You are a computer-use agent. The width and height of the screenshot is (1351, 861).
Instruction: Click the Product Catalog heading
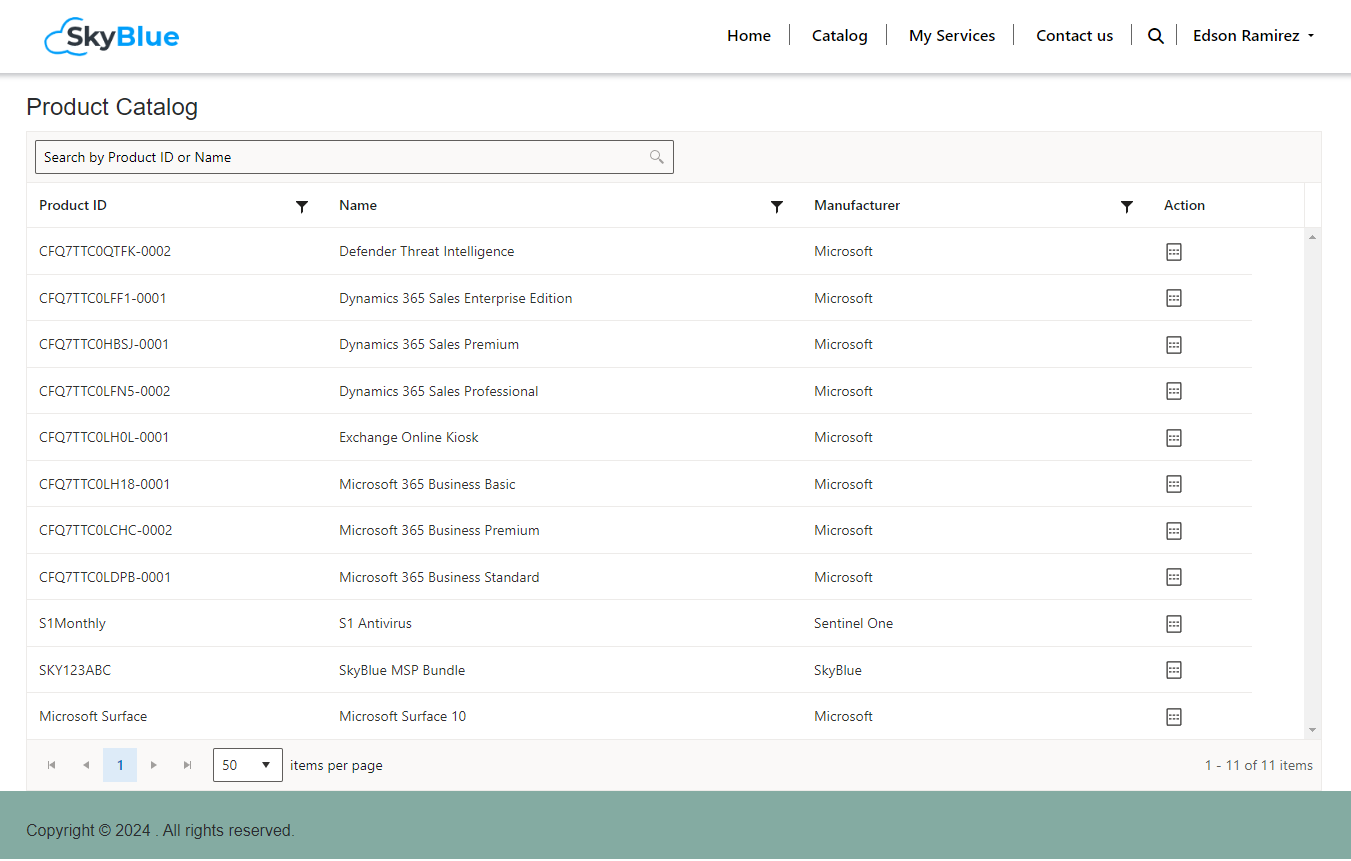112,107
